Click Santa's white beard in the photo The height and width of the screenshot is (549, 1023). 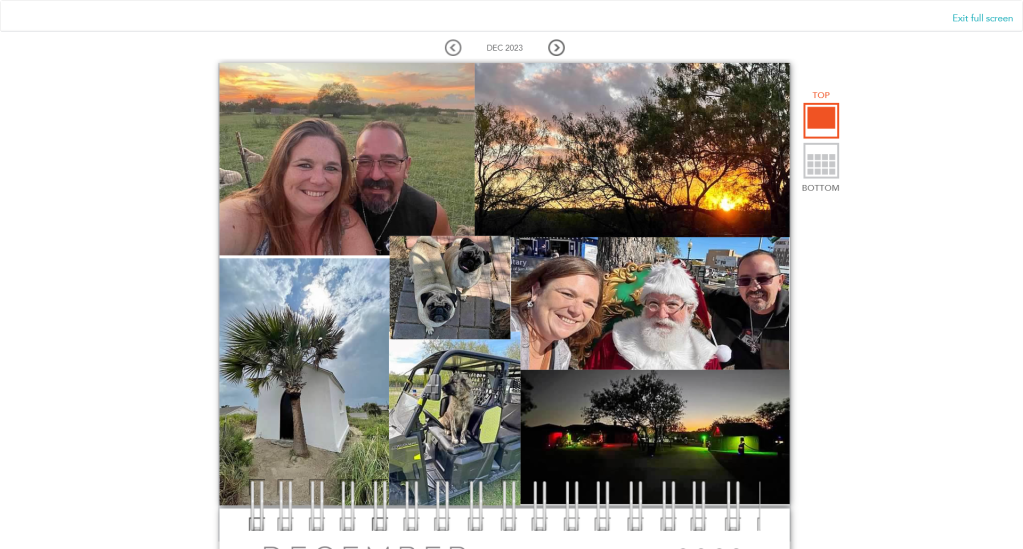coord(661,340)
